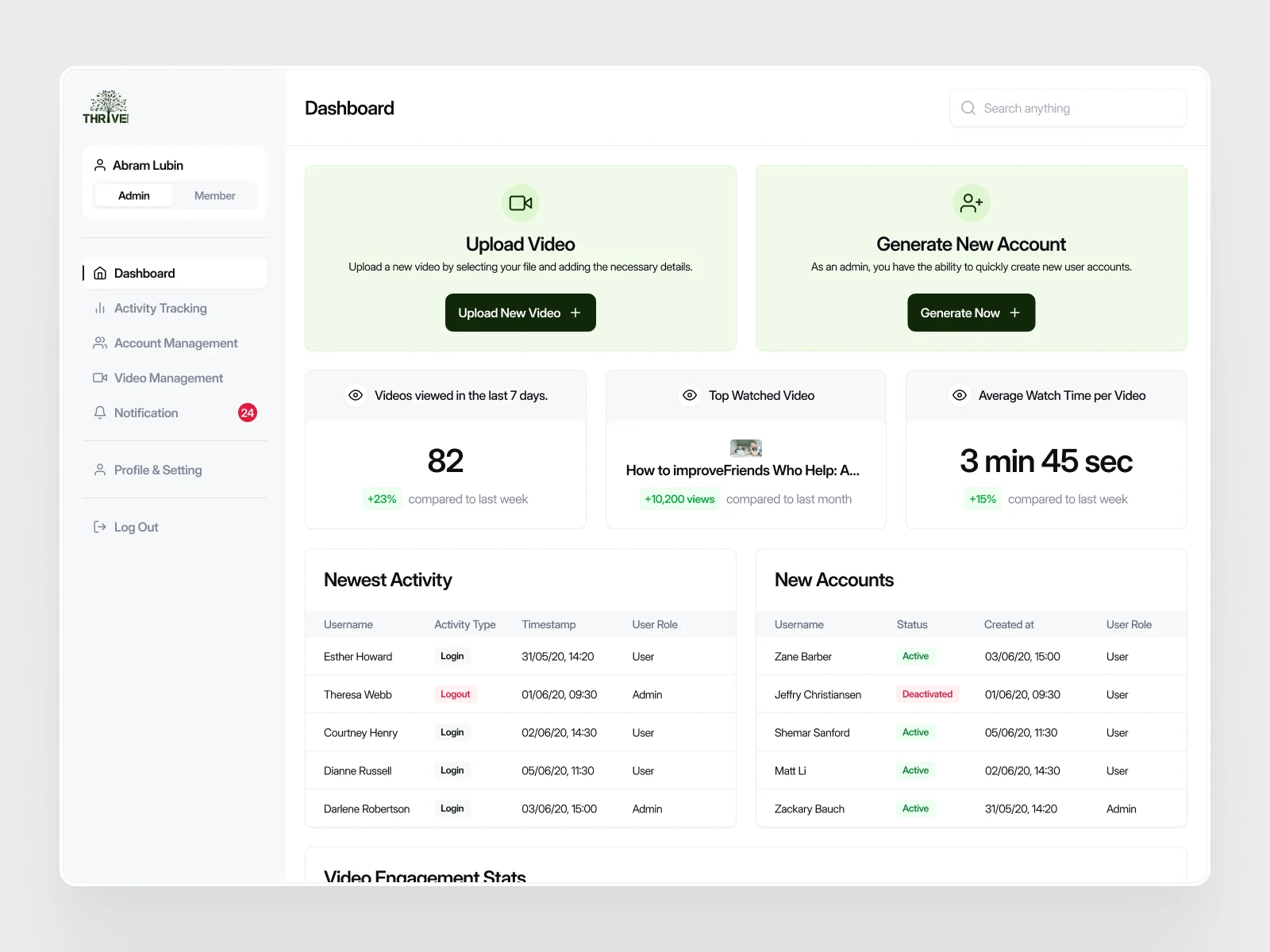
Task: Log Out of the dashboard
Action: click(x=175, y=527)
